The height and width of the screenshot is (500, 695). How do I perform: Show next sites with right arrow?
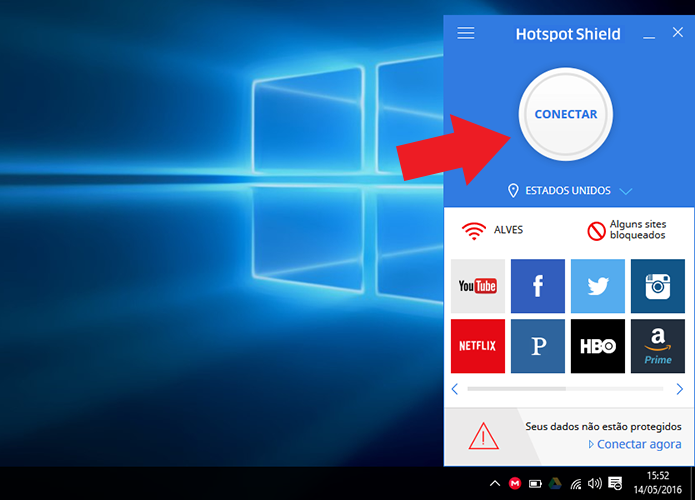coord(679,389)
